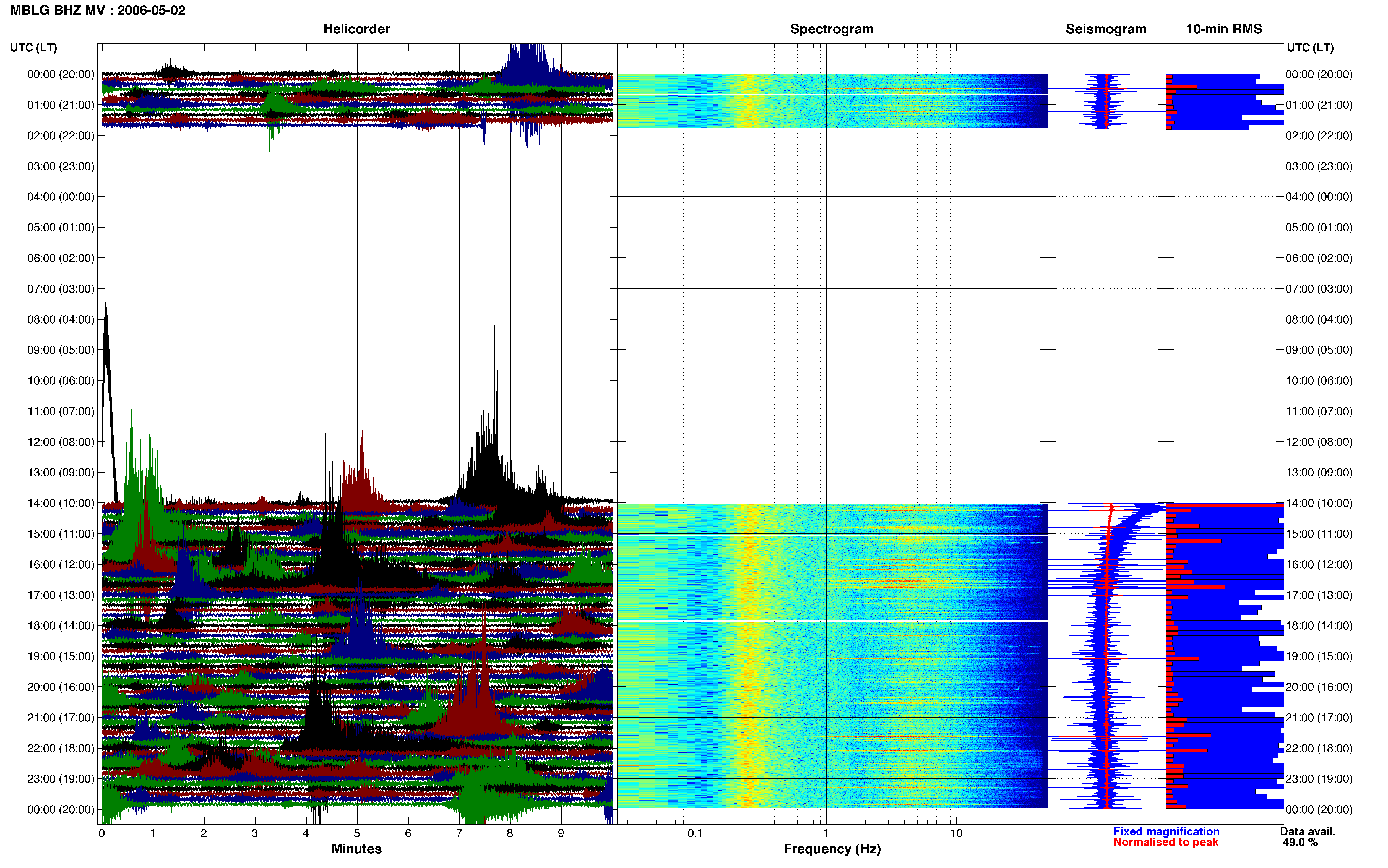Image resolution: width=1388 pixels, height=868 pixels.
Task: Click the 'Frequency (Hz)' x-axis label
Action: tap(832, 849)
